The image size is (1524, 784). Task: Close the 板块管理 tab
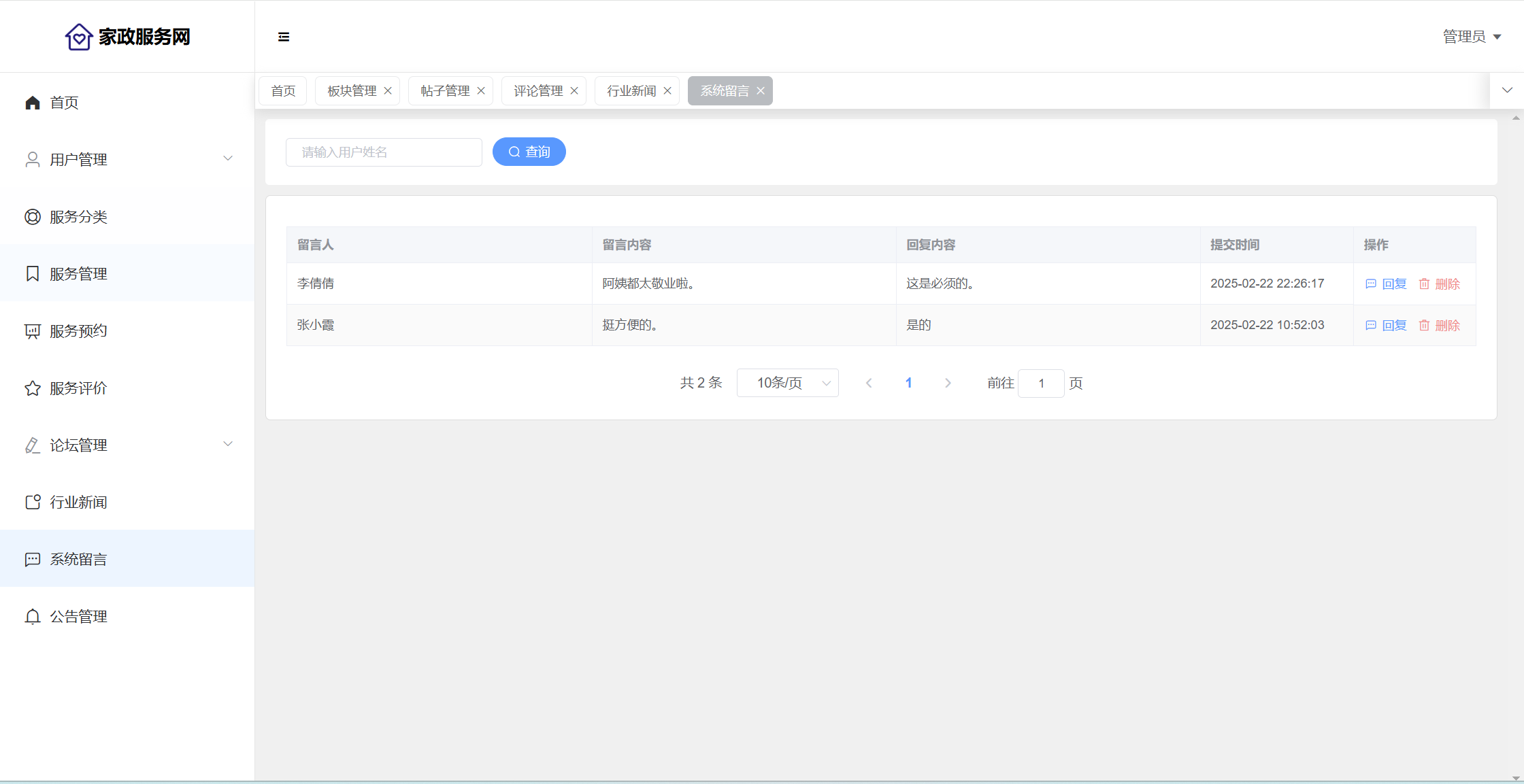(388, 91)
